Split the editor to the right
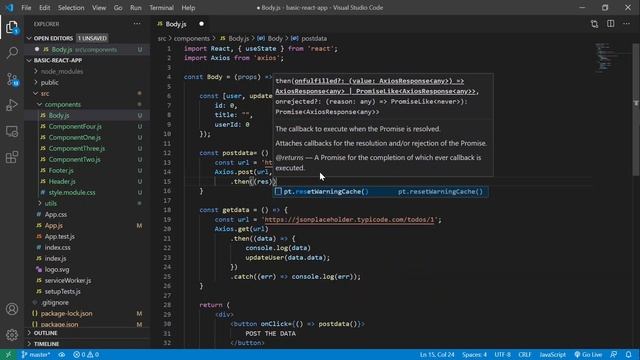 [611, 24]
